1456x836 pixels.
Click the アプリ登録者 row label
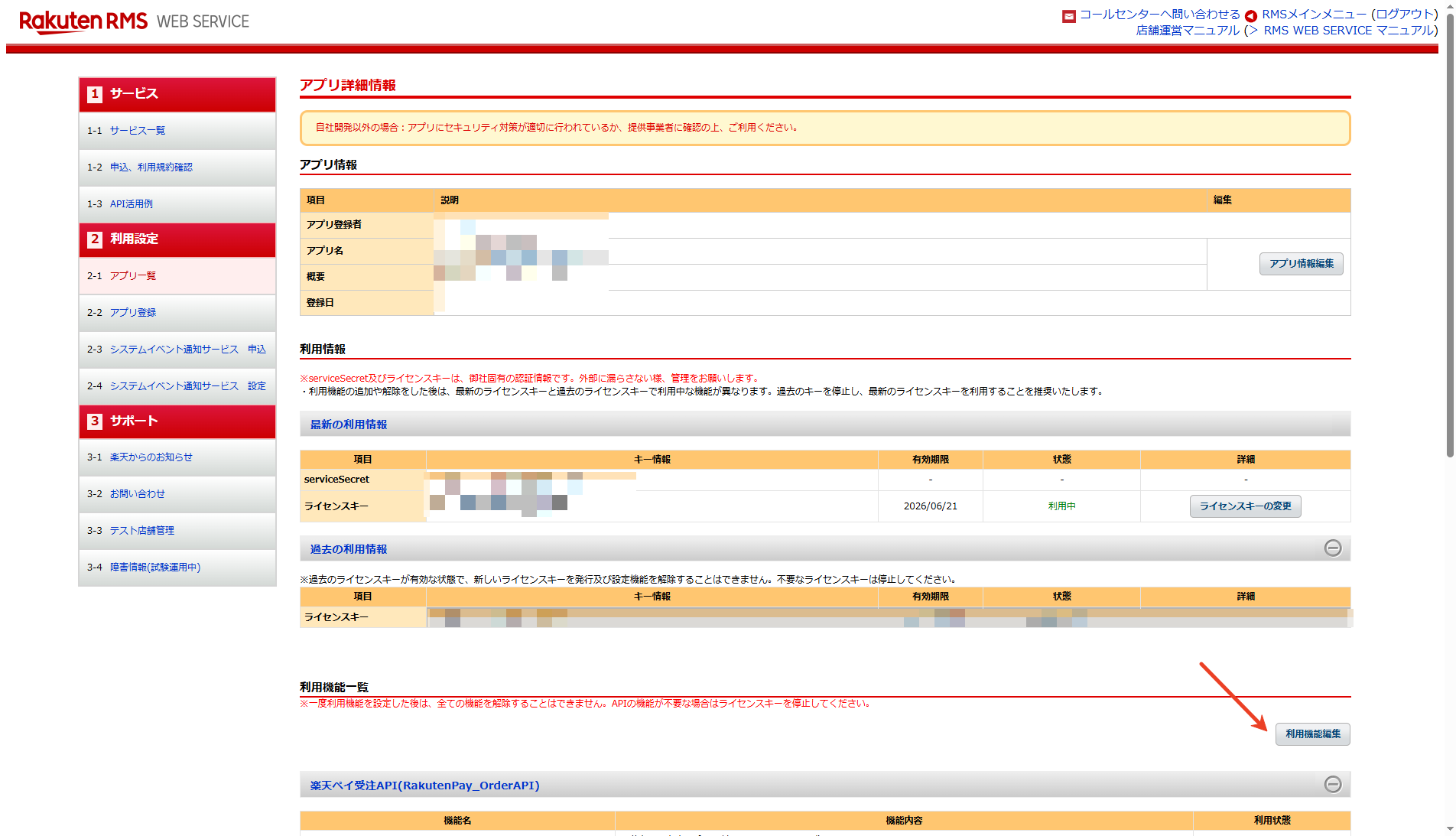coord(334,225)
